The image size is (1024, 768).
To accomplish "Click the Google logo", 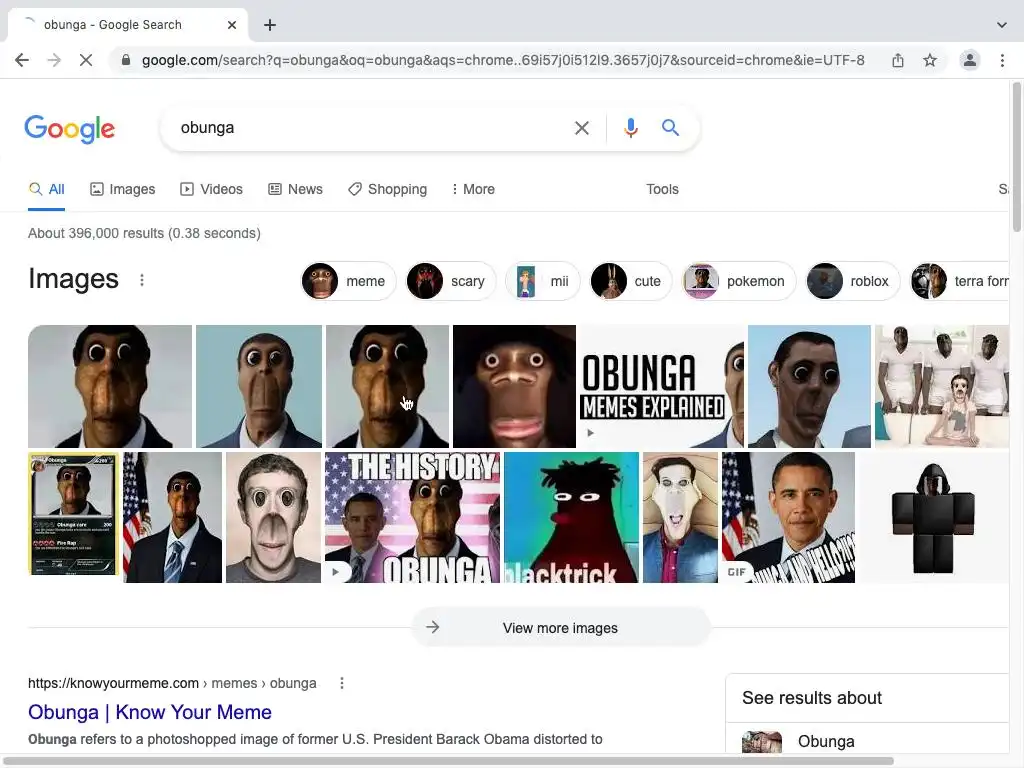I will pyautogui.click(x=70, y=128).
